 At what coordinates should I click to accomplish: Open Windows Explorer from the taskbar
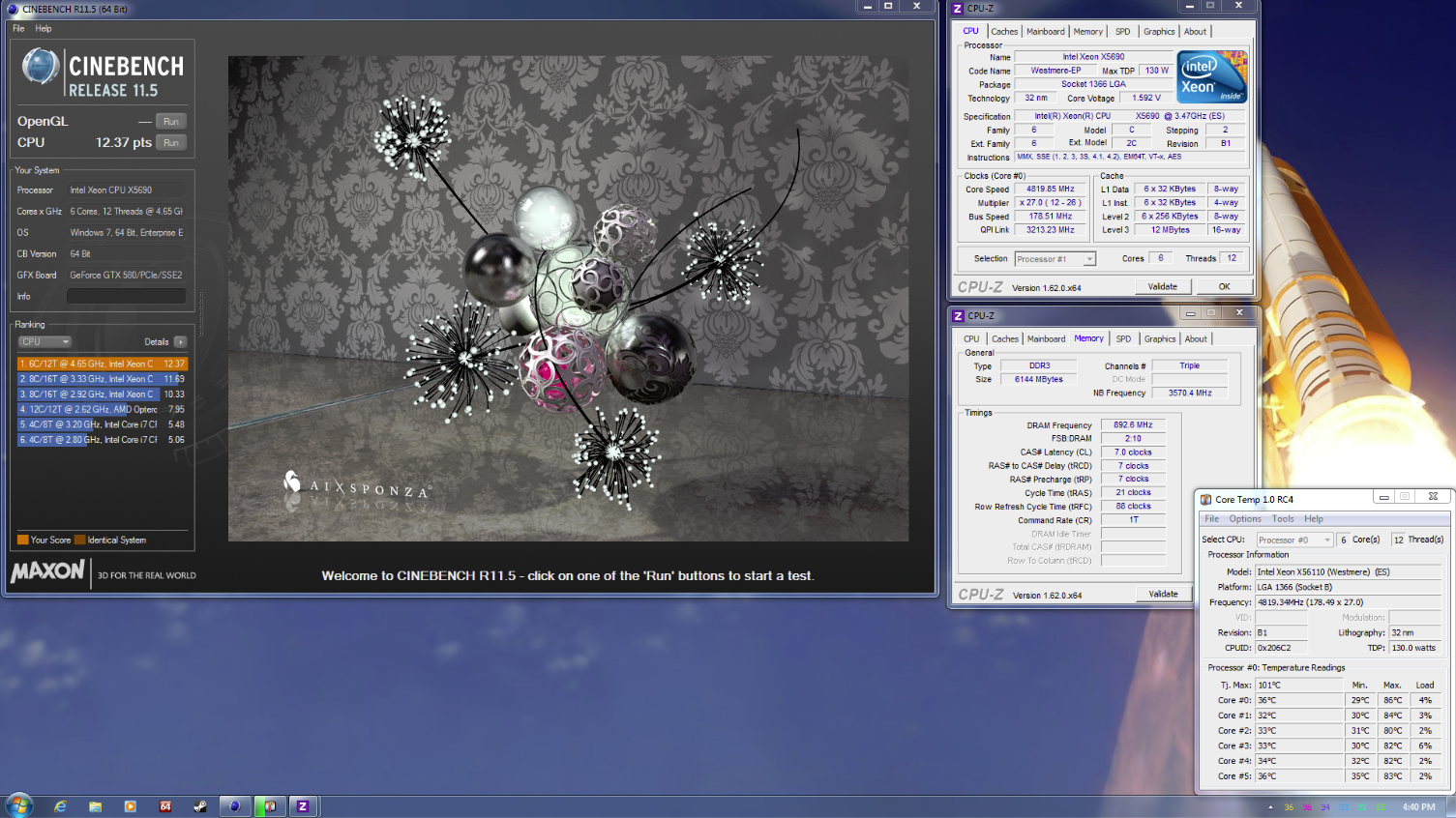point(95,805)
